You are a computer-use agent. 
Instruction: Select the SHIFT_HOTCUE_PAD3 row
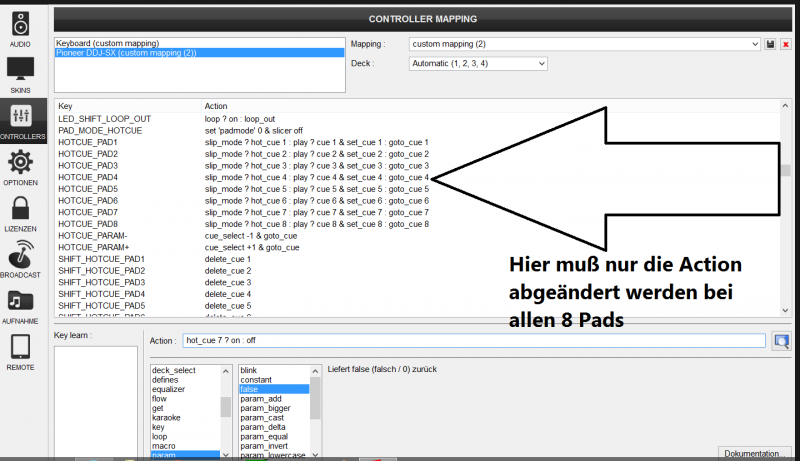point(417,283)
